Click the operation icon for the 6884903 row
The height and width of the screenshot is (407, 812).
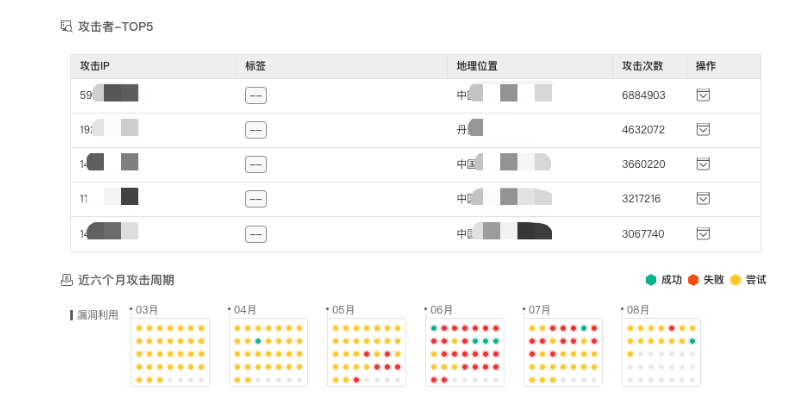[x=703, y=95]
